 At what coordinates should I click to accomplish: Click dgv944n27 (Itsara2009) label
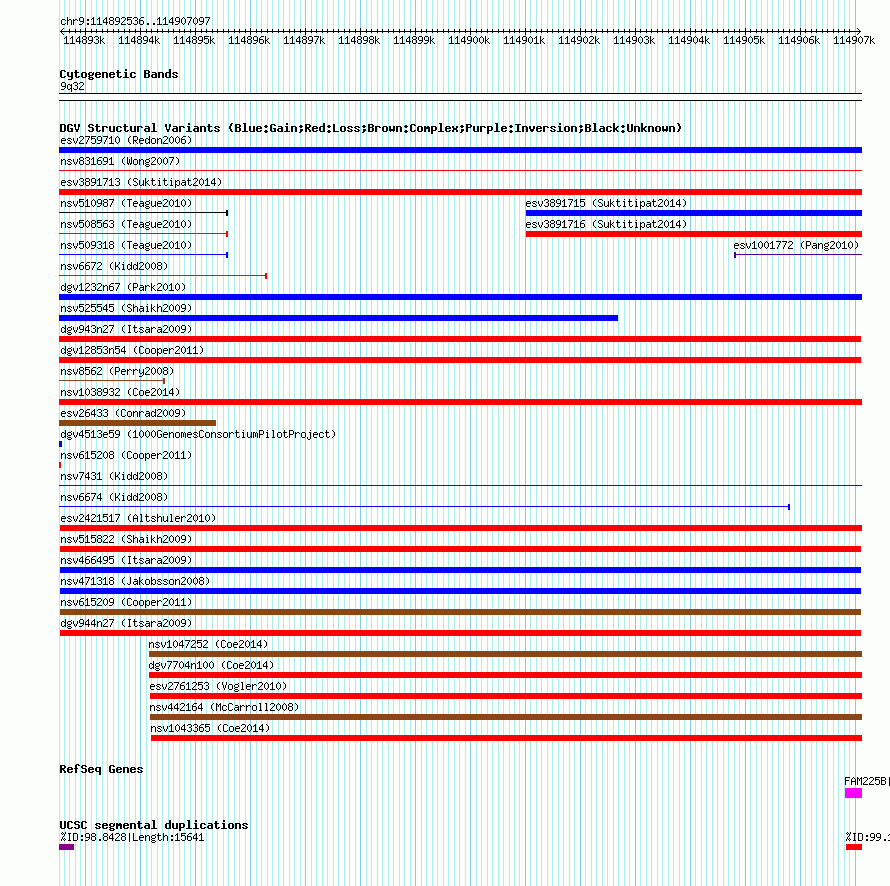126,623
